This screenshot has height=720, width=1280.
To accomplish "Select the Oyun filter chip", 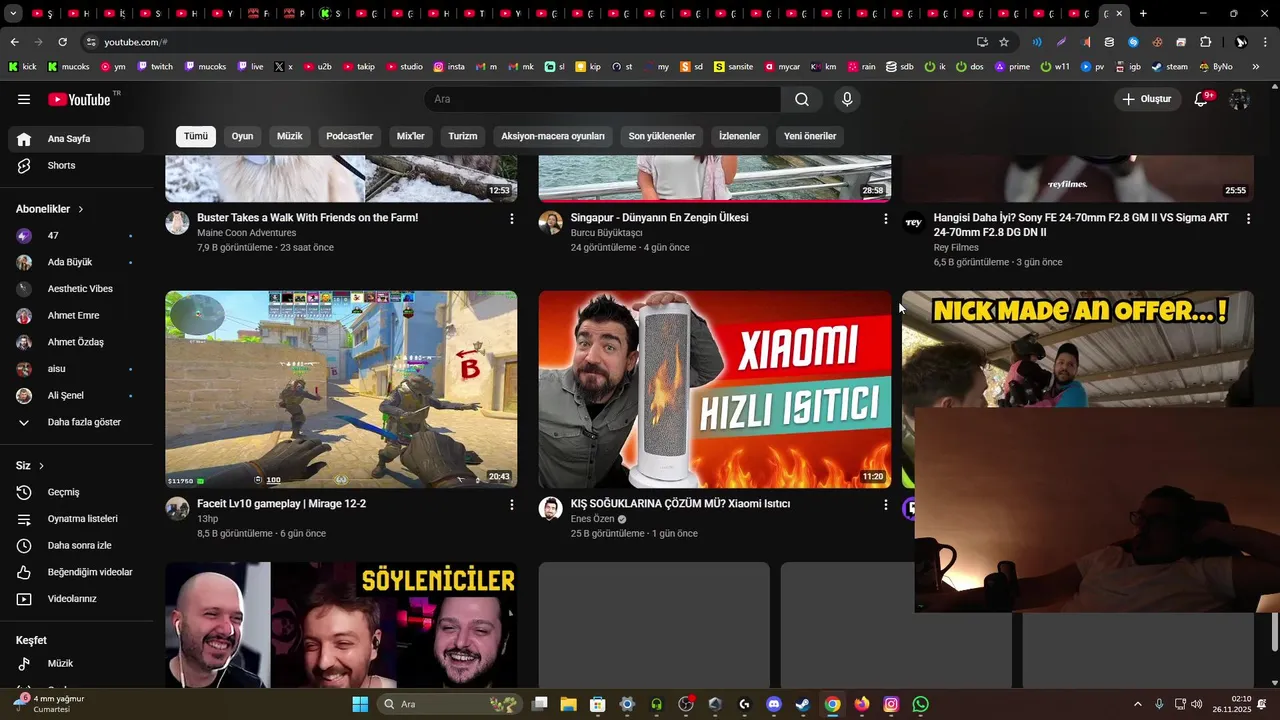I will [x=243, y=136].
